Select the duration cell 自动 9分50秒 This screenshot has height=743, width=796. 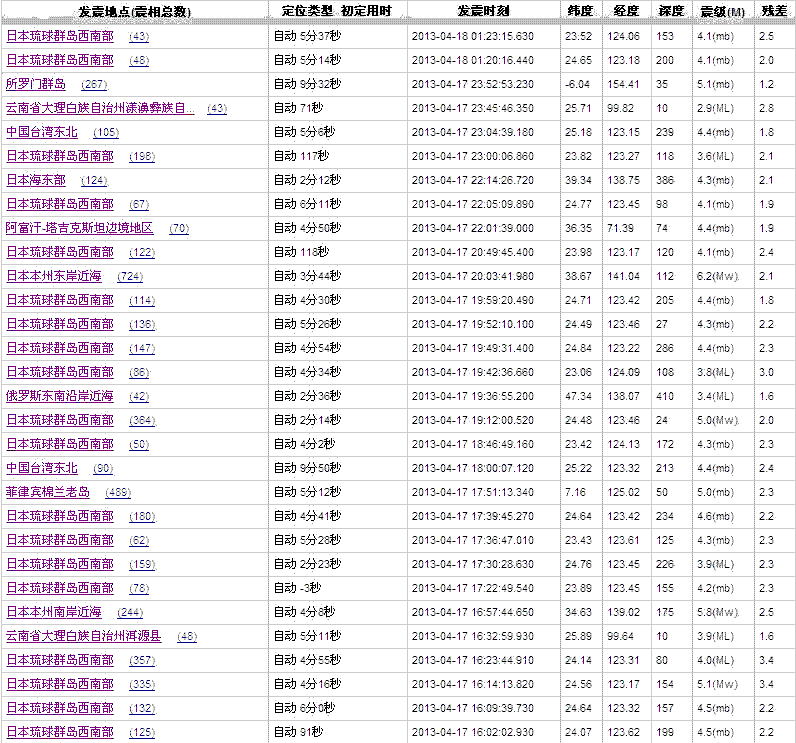[308, 468]
